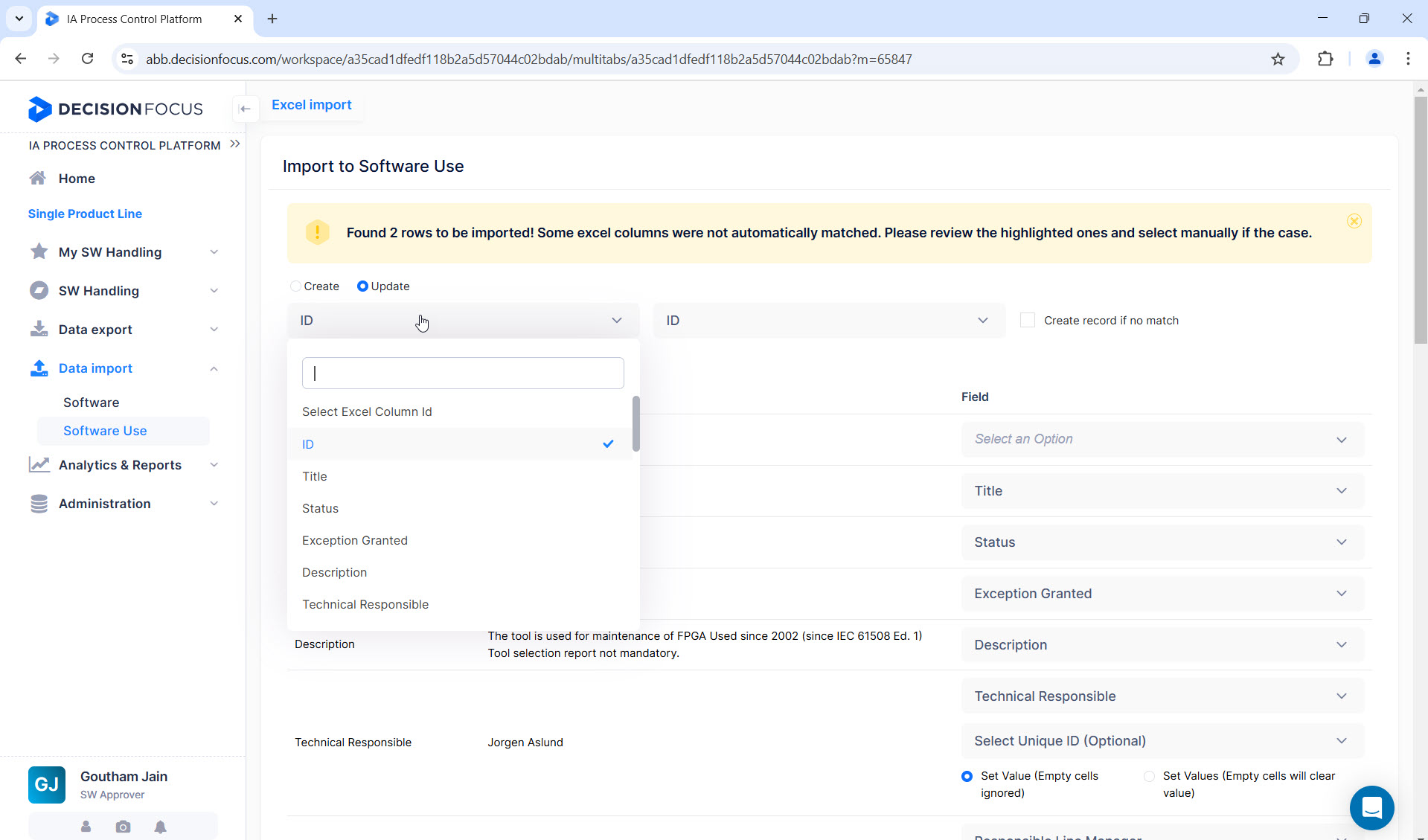Expand the SW Handling menu
The width and height of the screenshot is (1428, 840).
coord(214,290)
